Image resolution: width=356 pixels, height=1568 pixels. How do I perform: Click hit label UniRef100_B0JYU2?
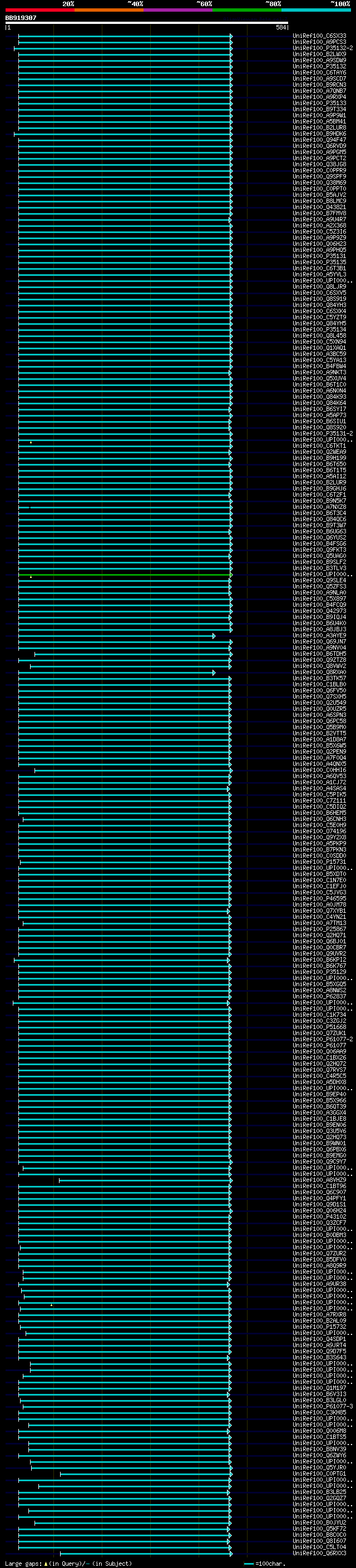pos(319,1523)
